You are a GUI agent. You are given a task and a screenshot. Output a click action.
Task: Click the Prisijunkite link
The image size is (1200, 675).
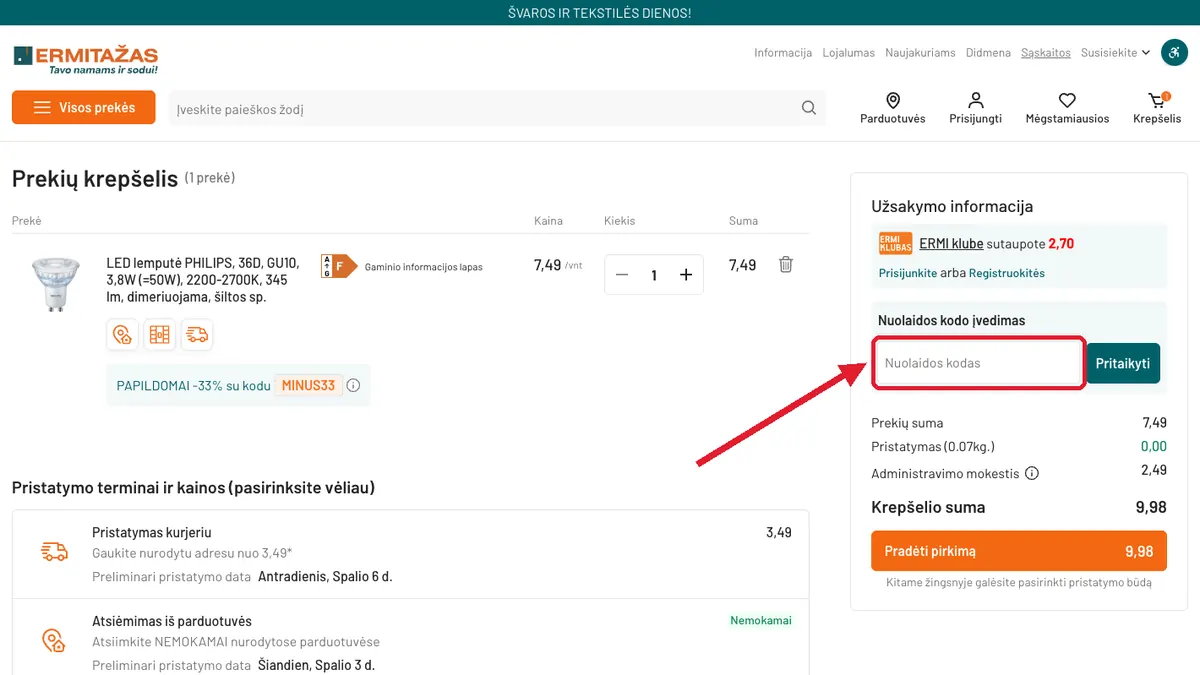pyautogui.click(x=908, y=273)
